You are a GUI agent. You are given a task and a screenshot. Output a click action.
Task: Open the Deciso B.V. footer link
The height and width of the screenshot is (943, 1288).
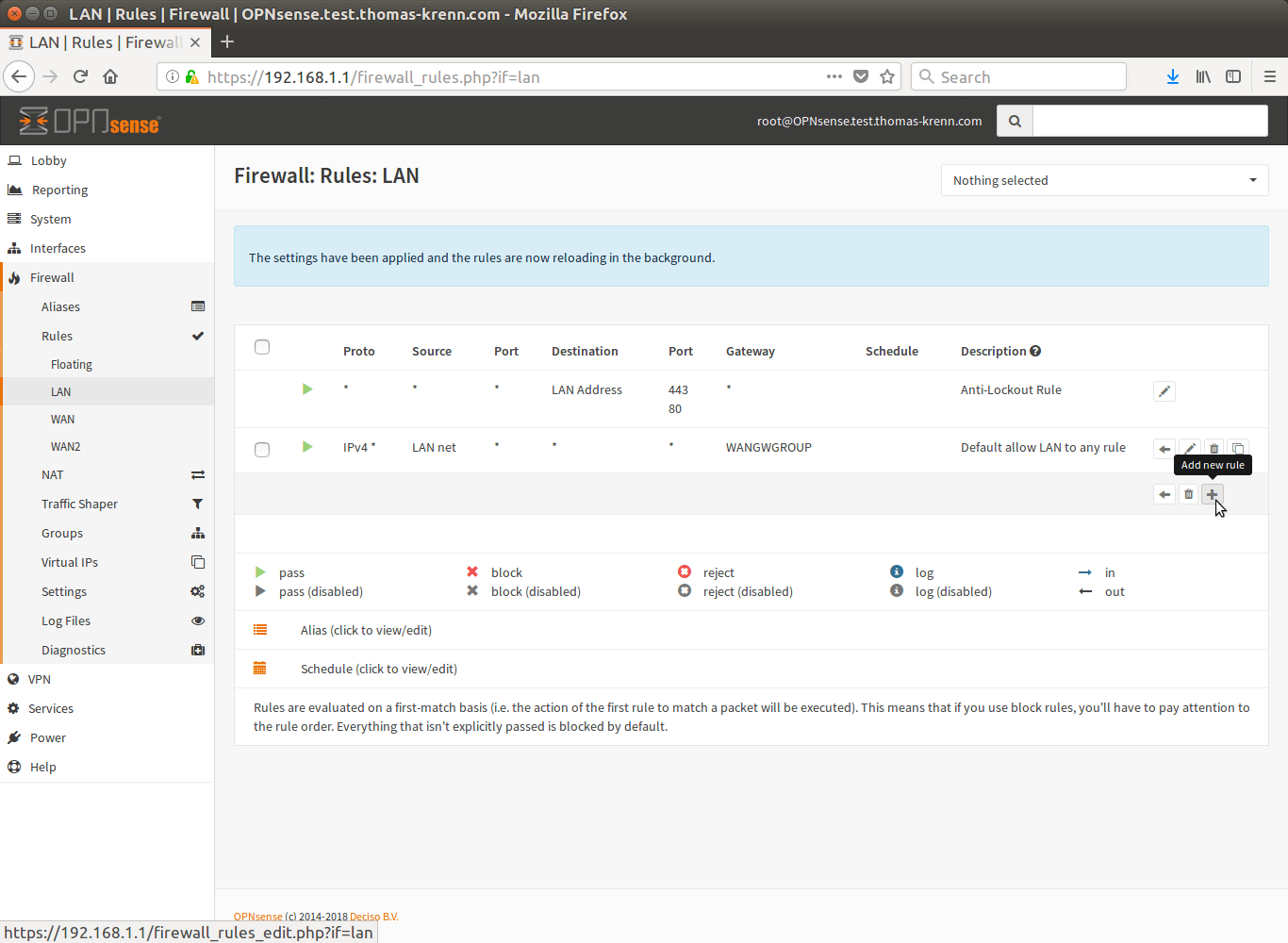click(x=373, y=917)
